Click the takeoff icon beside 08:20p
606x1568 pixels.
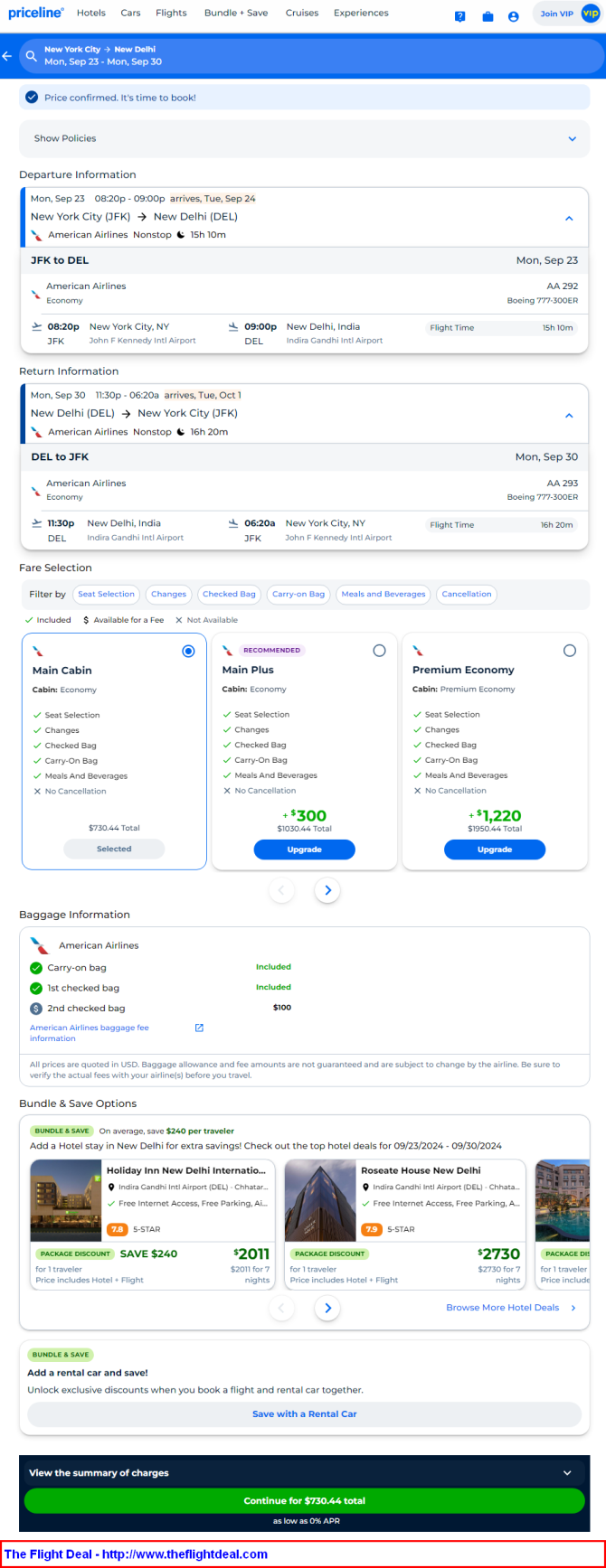point(36,327)
